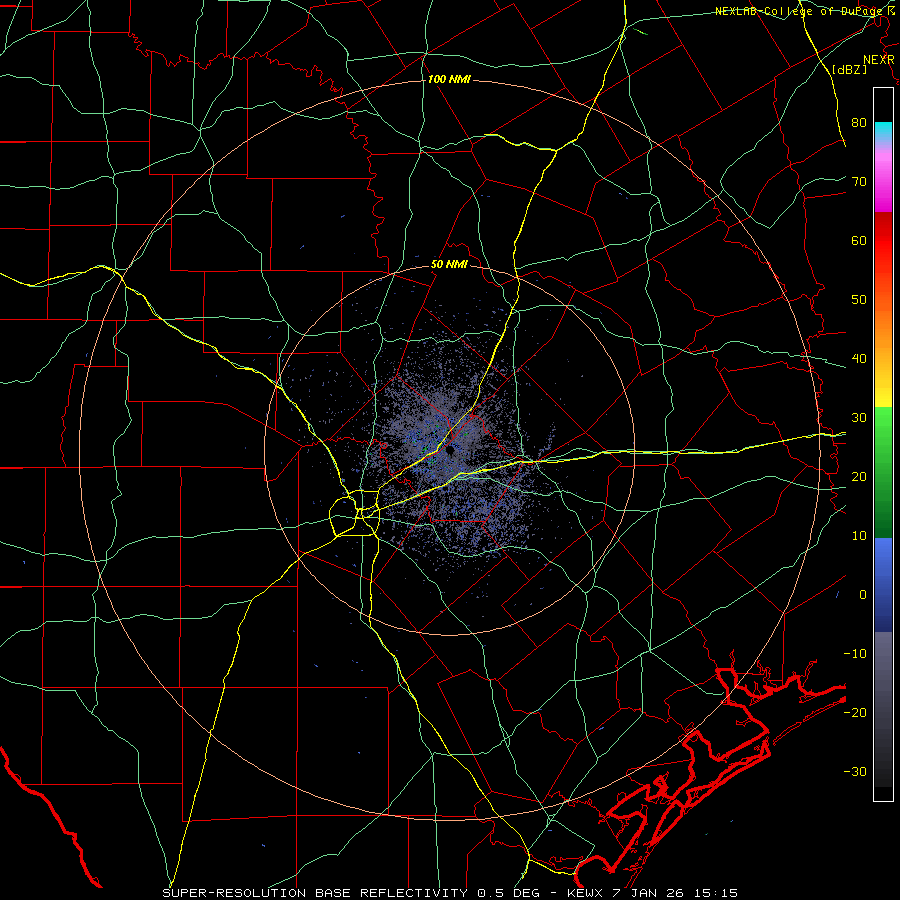The width and height of the screenshot is (900, 900).
Task: Click the '100 NMI' range ring label
Action: (x=449, y=79)
